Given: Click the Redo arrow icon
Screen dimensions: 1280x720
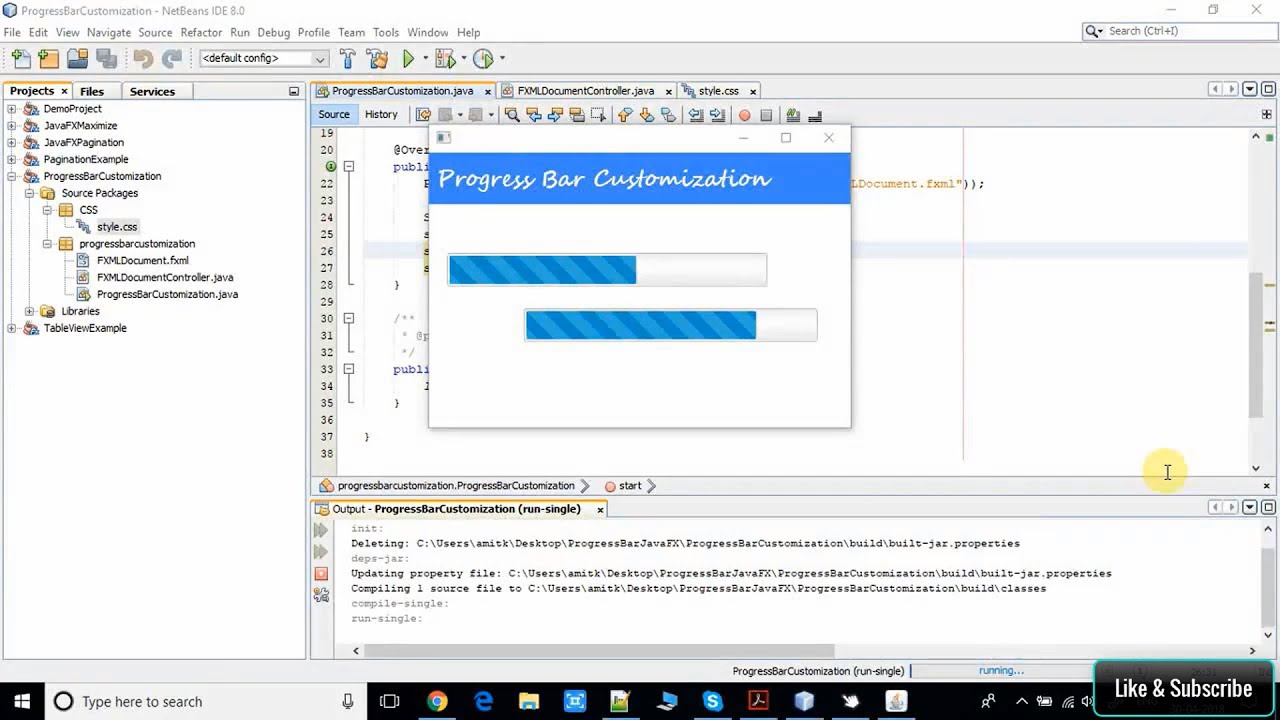Looking at the screenshot, I should (172, 59).
